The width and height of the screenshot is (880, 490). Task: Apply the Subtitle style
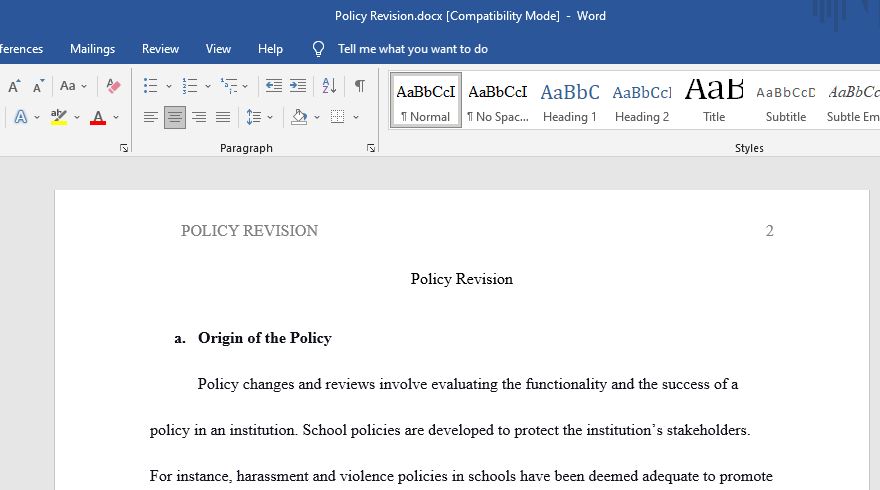[786, 100]
